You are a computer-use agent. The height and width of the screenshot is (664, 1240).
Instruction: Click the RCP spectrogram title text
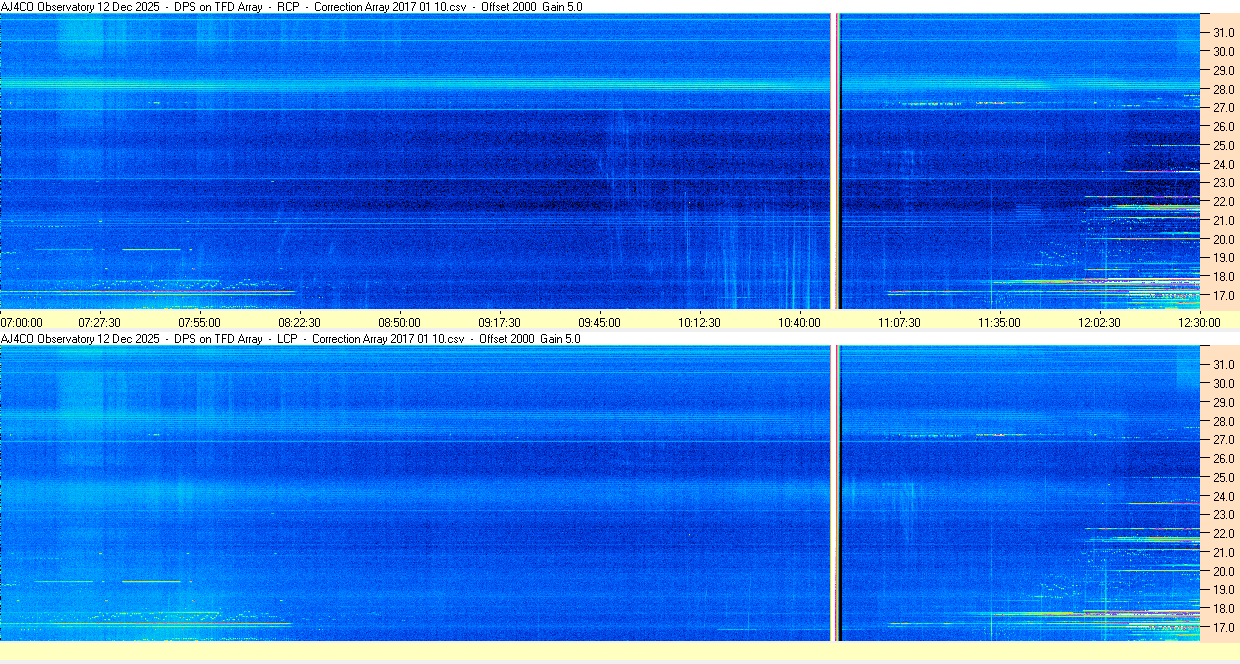click(x=292, y=7)
